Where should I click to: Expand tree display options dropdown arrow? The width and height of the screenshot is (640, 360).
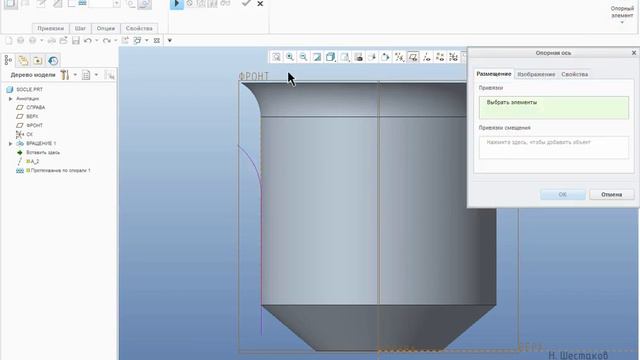pyautogui.click(x=96, y=75)
